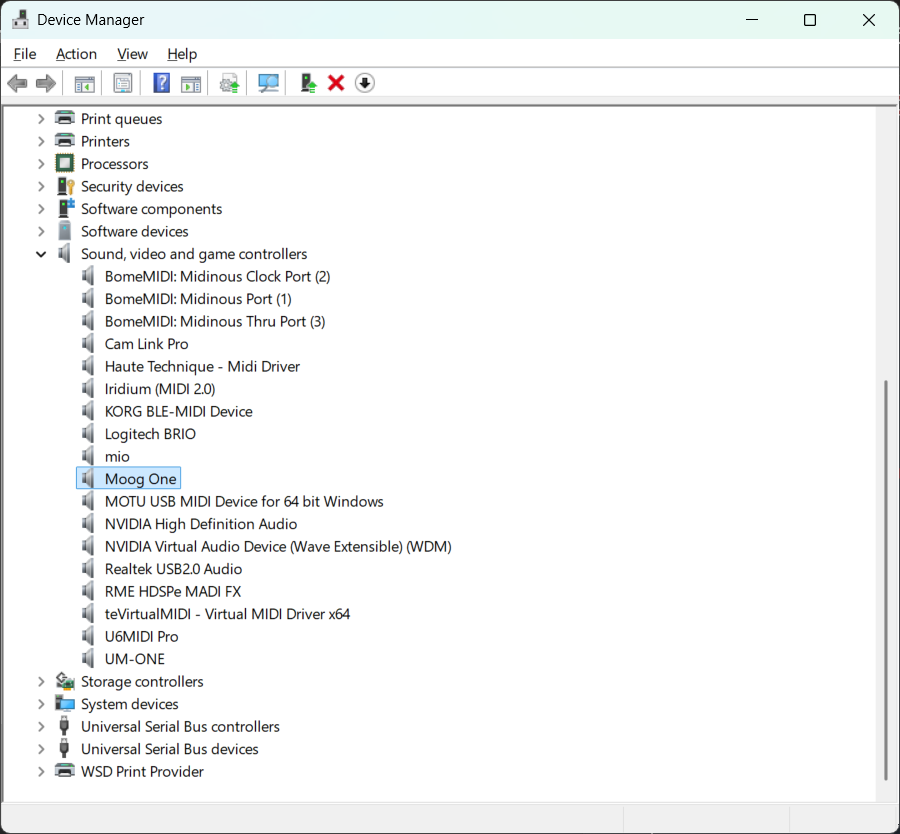Image resolution: width=900 pixels, height=834 pixels.
Task: Click the blue Help question-mark icon
Action: [161, 83]
